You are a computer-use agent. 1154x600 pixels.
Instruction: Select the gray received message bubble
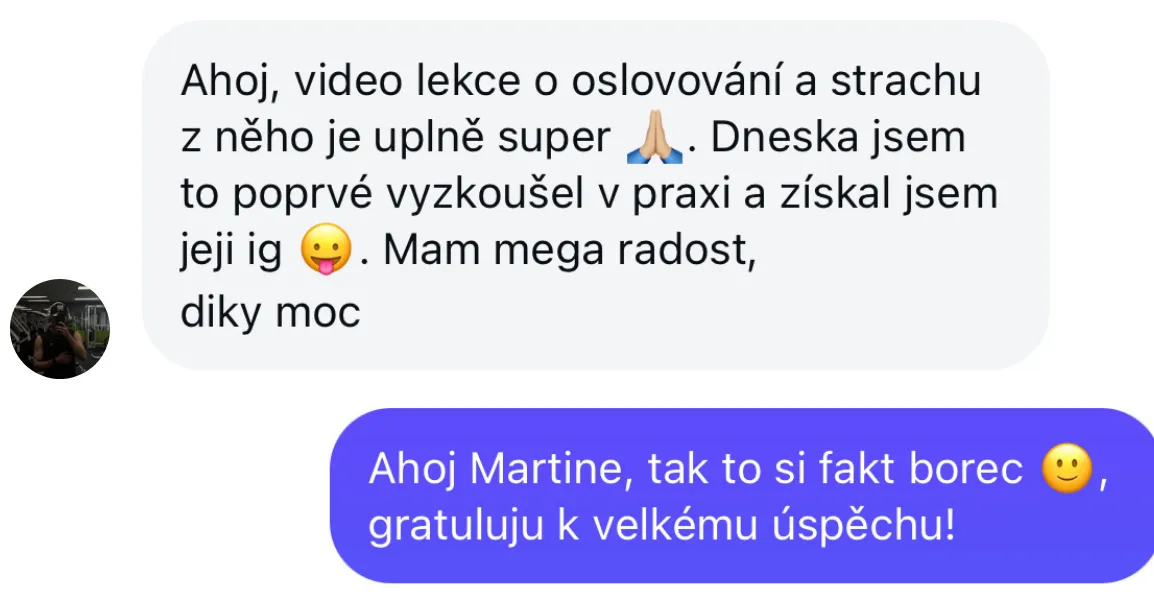[x=595, y=195]
